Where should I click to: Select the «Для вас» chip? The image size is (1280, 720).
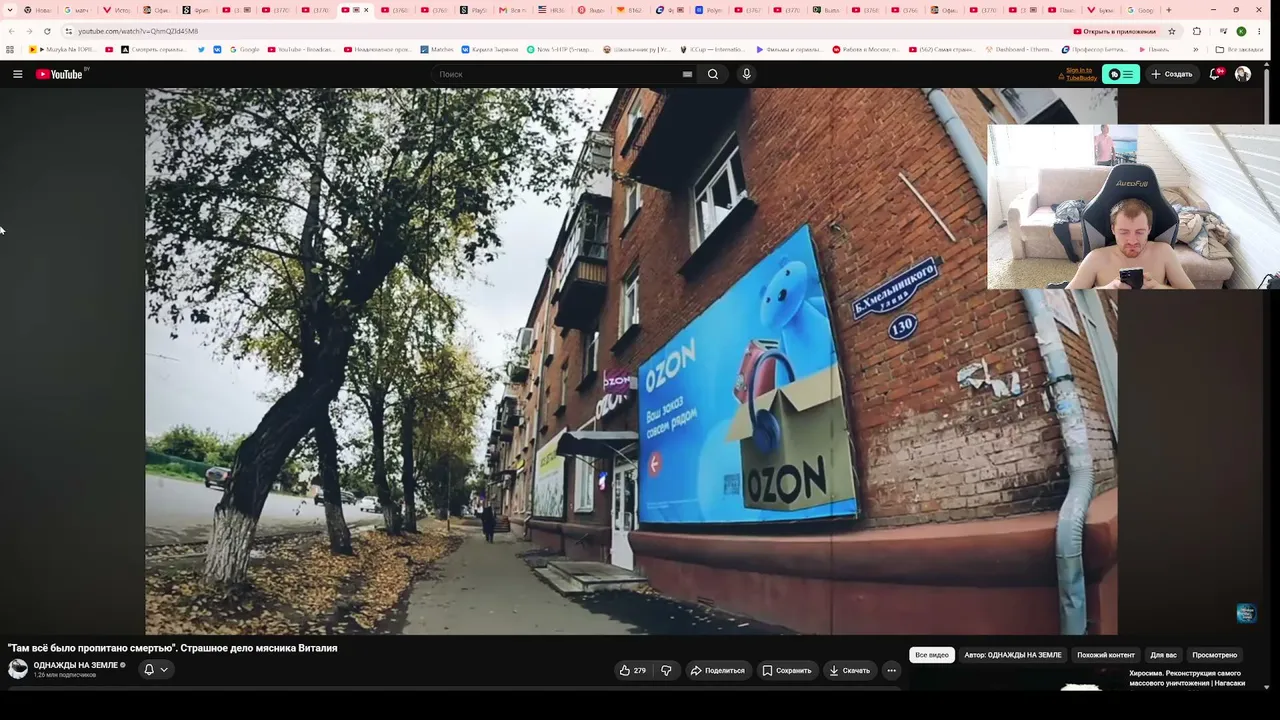(1163, 655)
